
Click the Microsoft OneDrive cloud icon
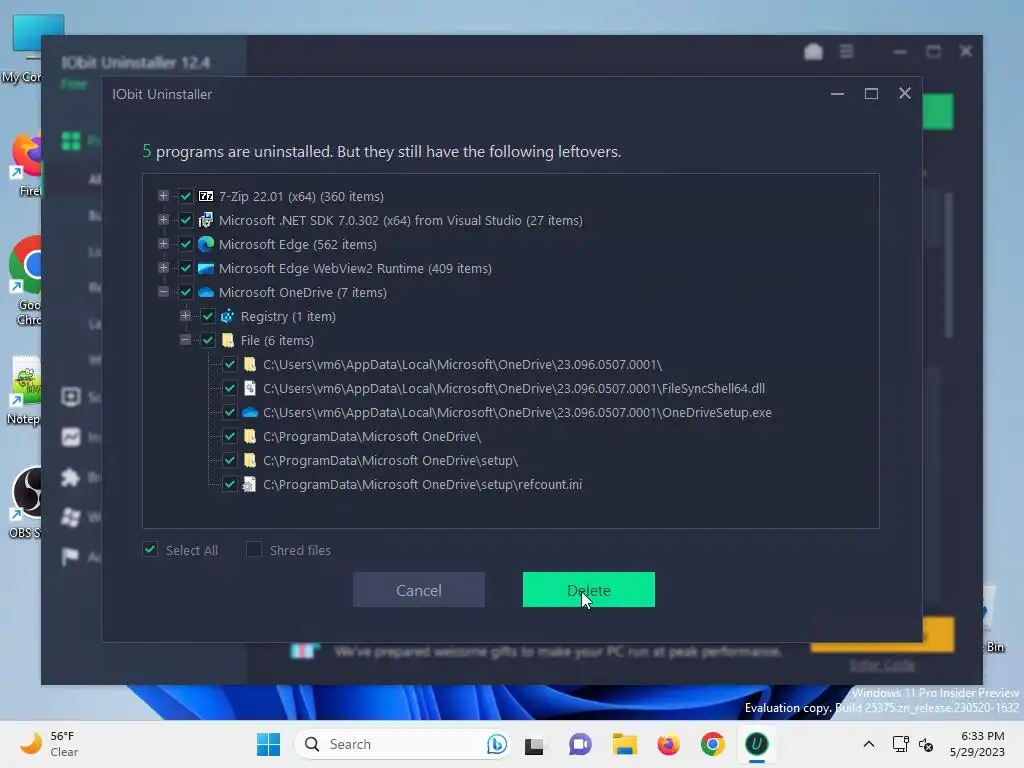[206, 293]
